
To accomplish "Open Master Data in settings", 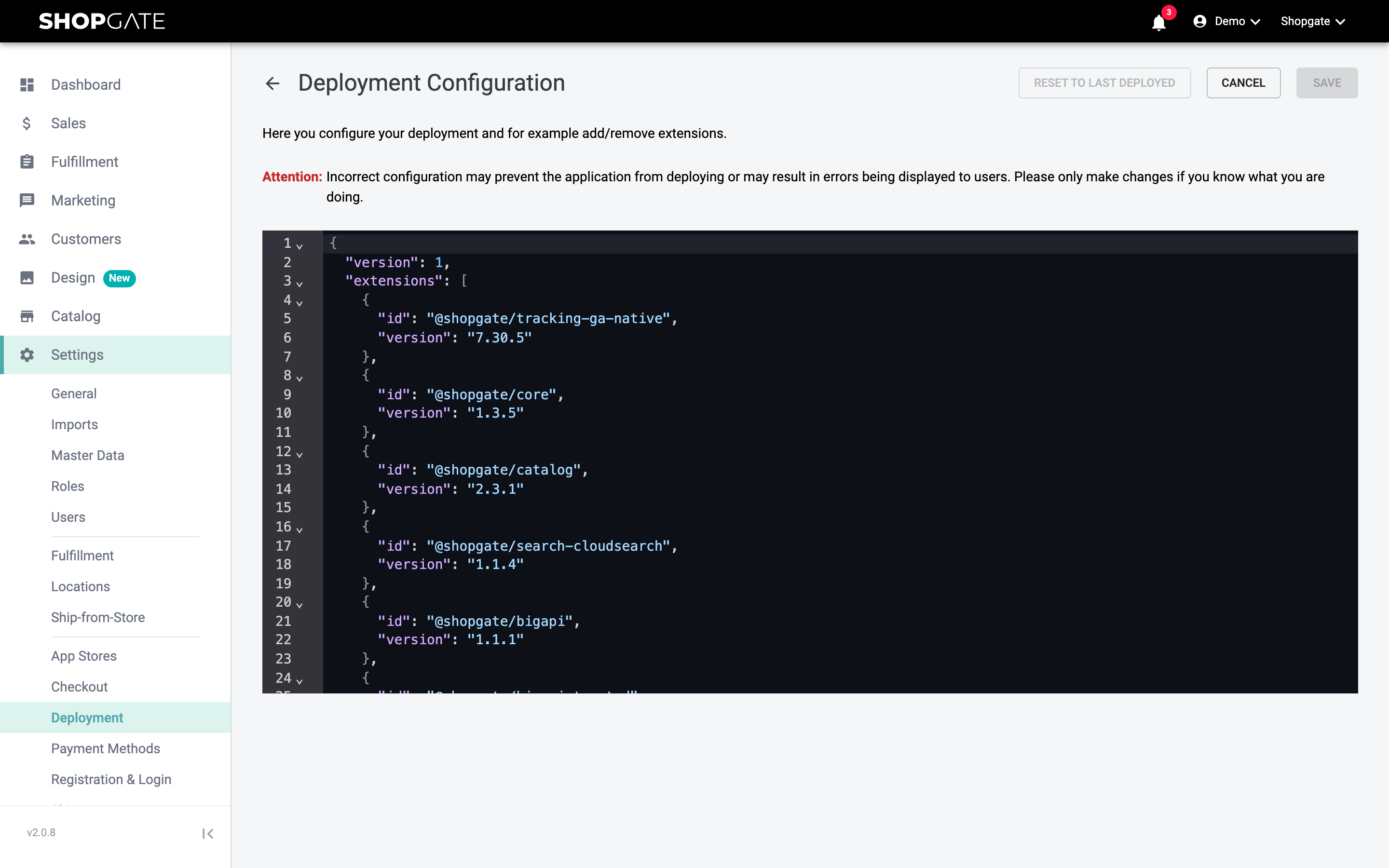I will (87, 456).
